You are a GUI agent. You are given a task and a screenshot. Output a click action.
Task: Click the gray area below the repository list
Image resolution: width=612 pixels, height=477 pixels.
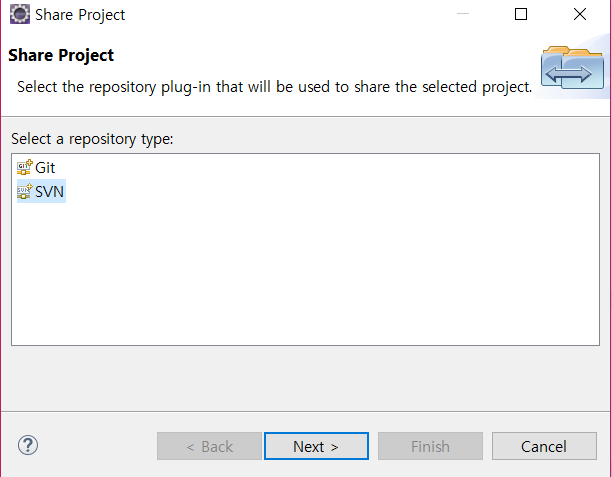tap(306, 378)
